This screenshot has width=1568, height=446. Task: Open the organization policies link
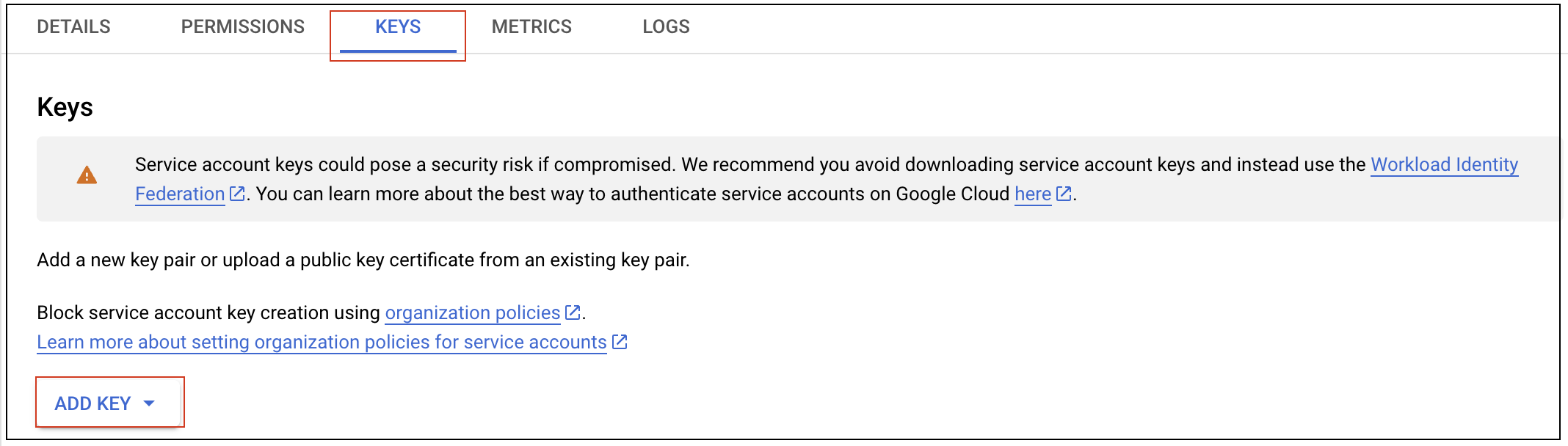click(472, 312)
